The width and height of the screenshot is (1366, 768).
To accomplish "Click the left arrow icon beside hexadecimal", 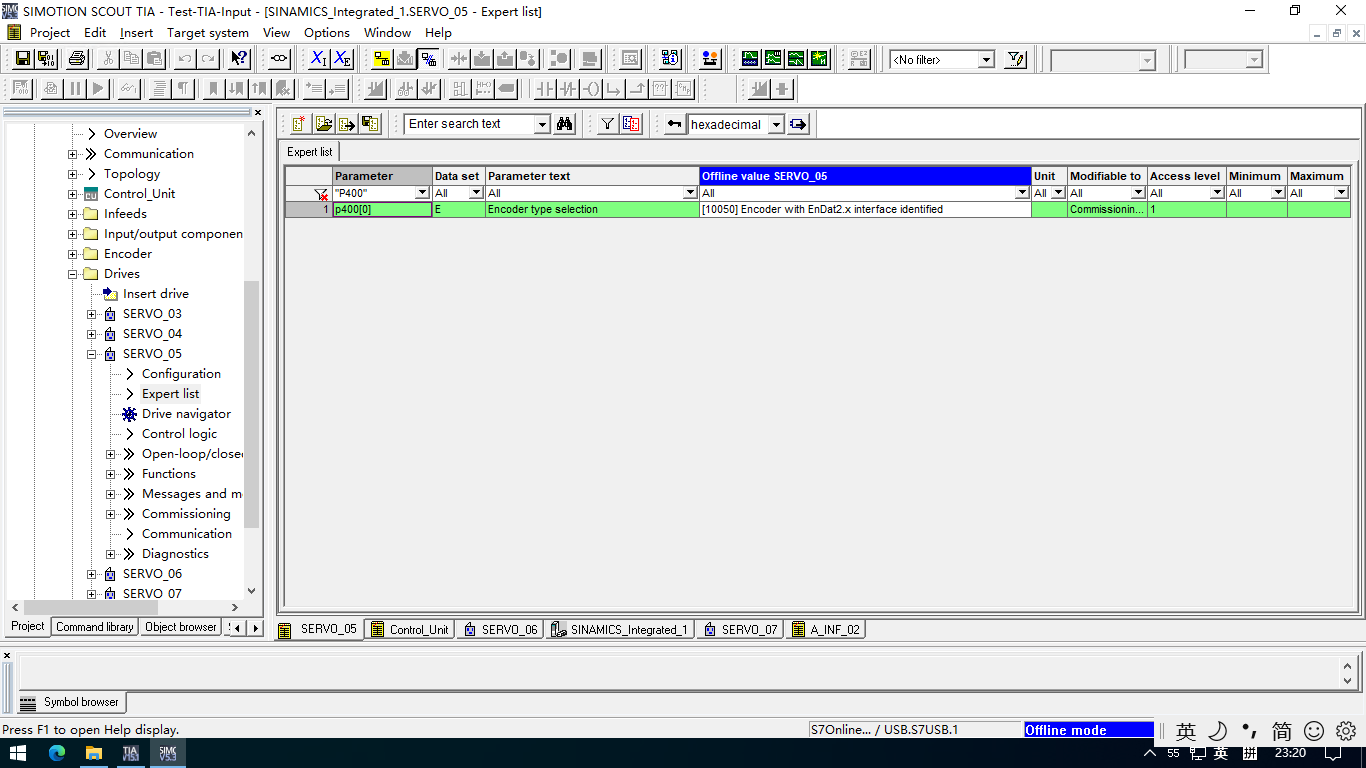I will pos(675,124).
